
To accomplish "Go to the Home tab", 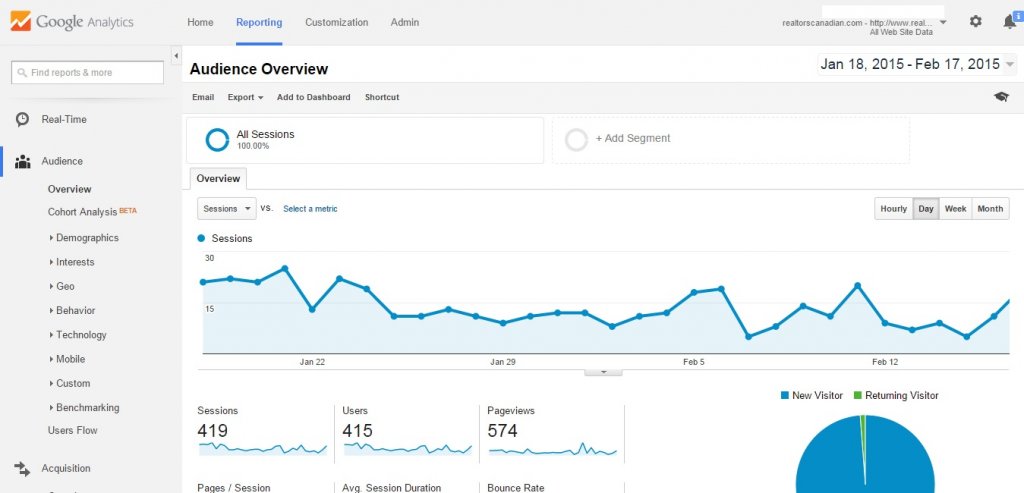I will [x=200, y=22].
